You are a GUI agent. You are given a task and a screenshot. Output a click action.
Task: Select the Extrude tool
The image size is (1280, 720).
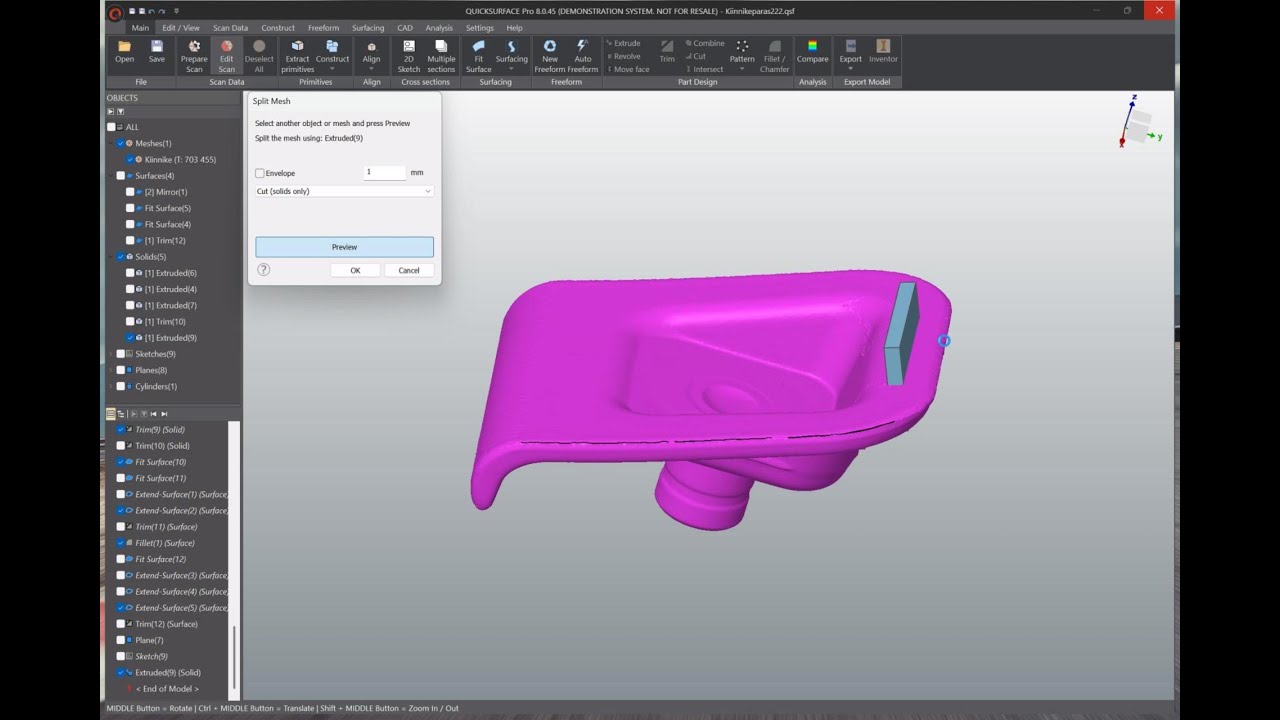pyautogui.click(x=625, y=44)
